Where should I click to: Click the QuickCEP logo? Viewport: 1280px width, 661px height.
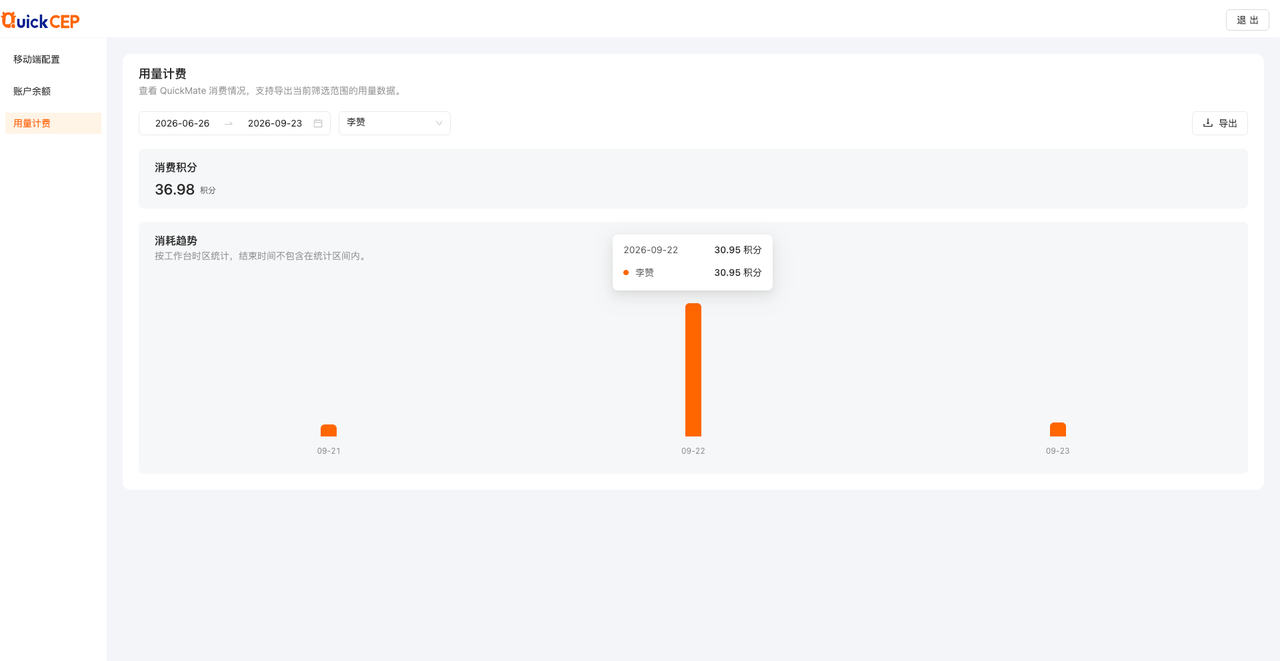41,20
